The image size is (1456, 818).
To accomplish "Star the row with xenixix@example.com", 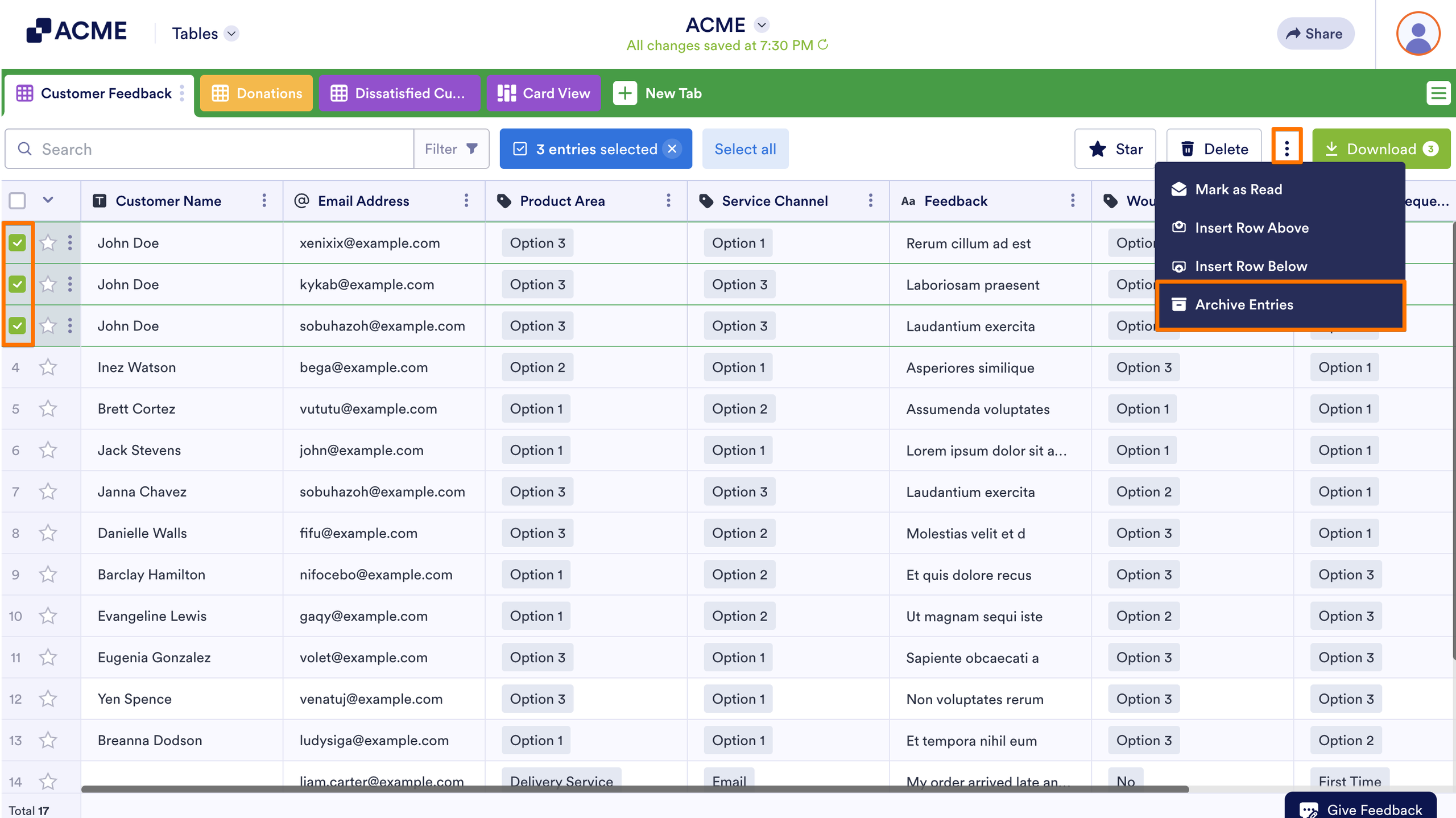I will coord(48,243).
